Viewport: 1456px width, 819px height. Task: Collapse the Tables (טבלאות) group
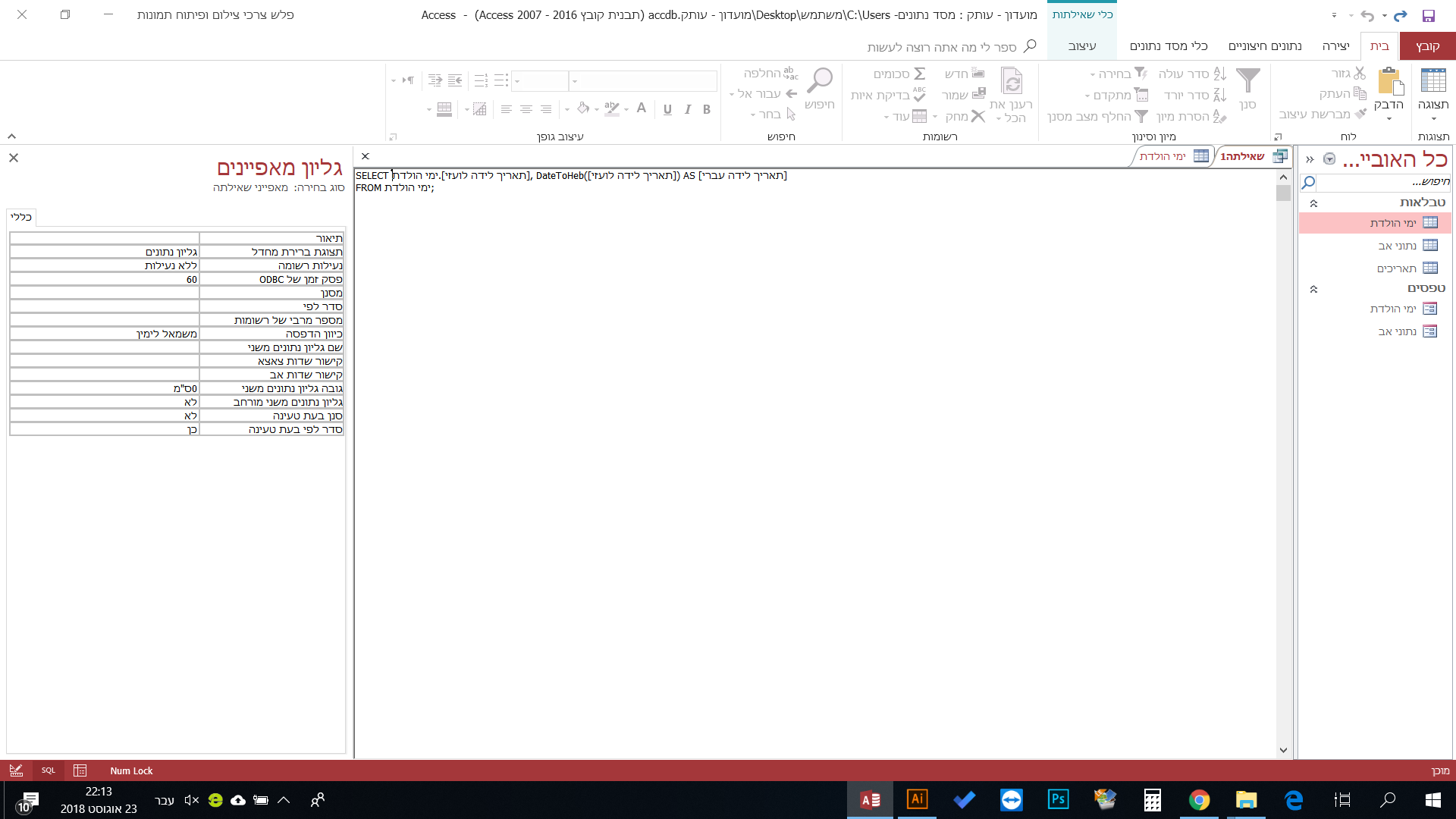[1314, 203]
